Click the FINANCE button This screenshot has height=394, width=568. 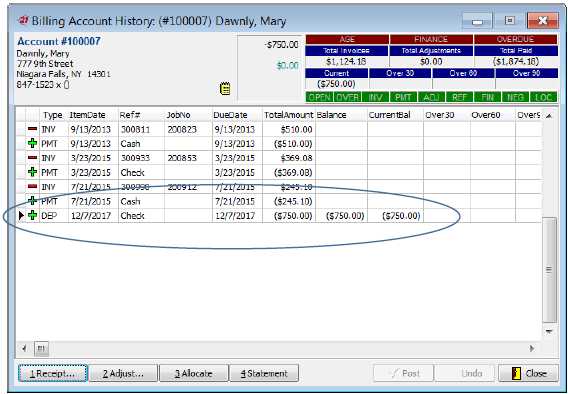click(x=431, y=39)
